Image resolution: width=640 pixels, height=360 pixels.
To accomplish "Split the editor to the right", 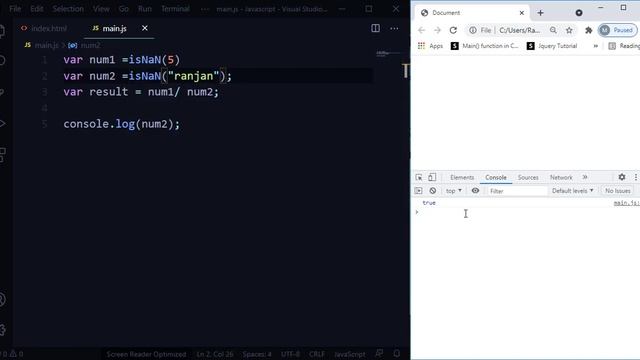I will [376, 28].
